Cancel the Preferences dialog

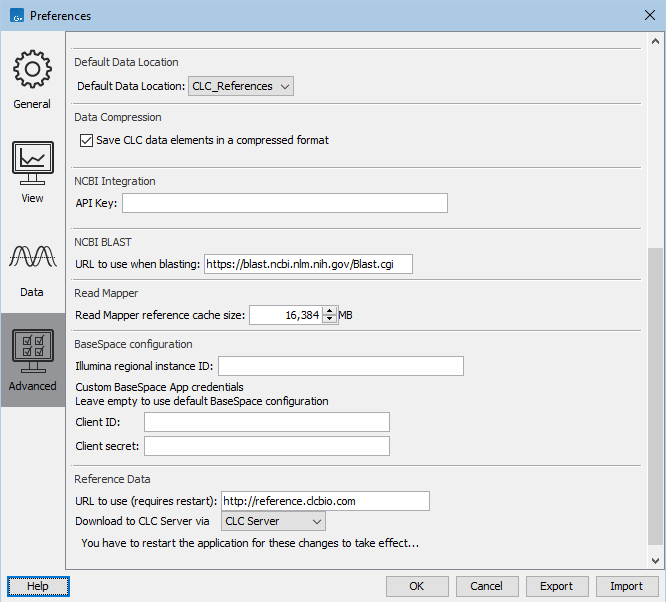tap(487, 586)
